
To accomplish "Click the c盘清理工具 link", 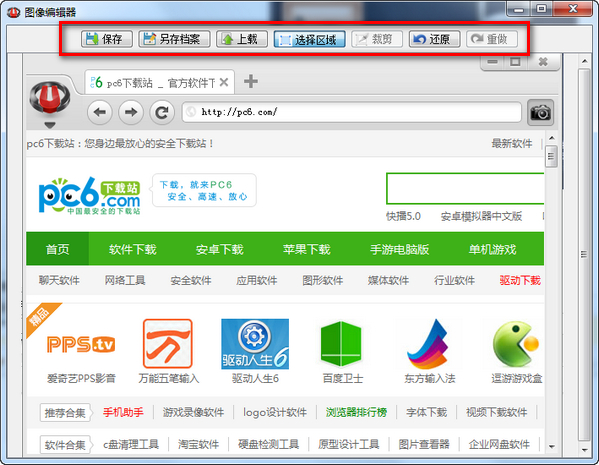I will click(131, 444).
